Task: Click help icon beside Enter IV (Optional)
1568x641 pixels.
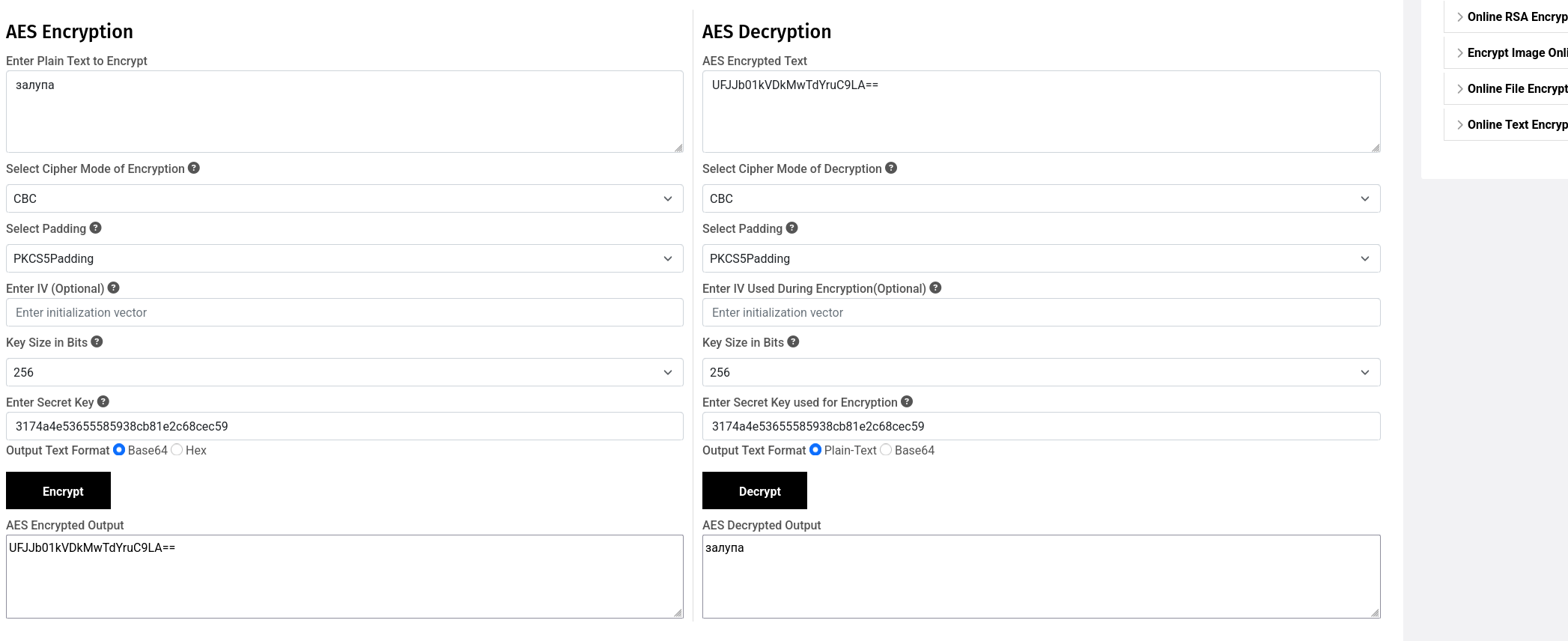Action: tap(114, 288)
